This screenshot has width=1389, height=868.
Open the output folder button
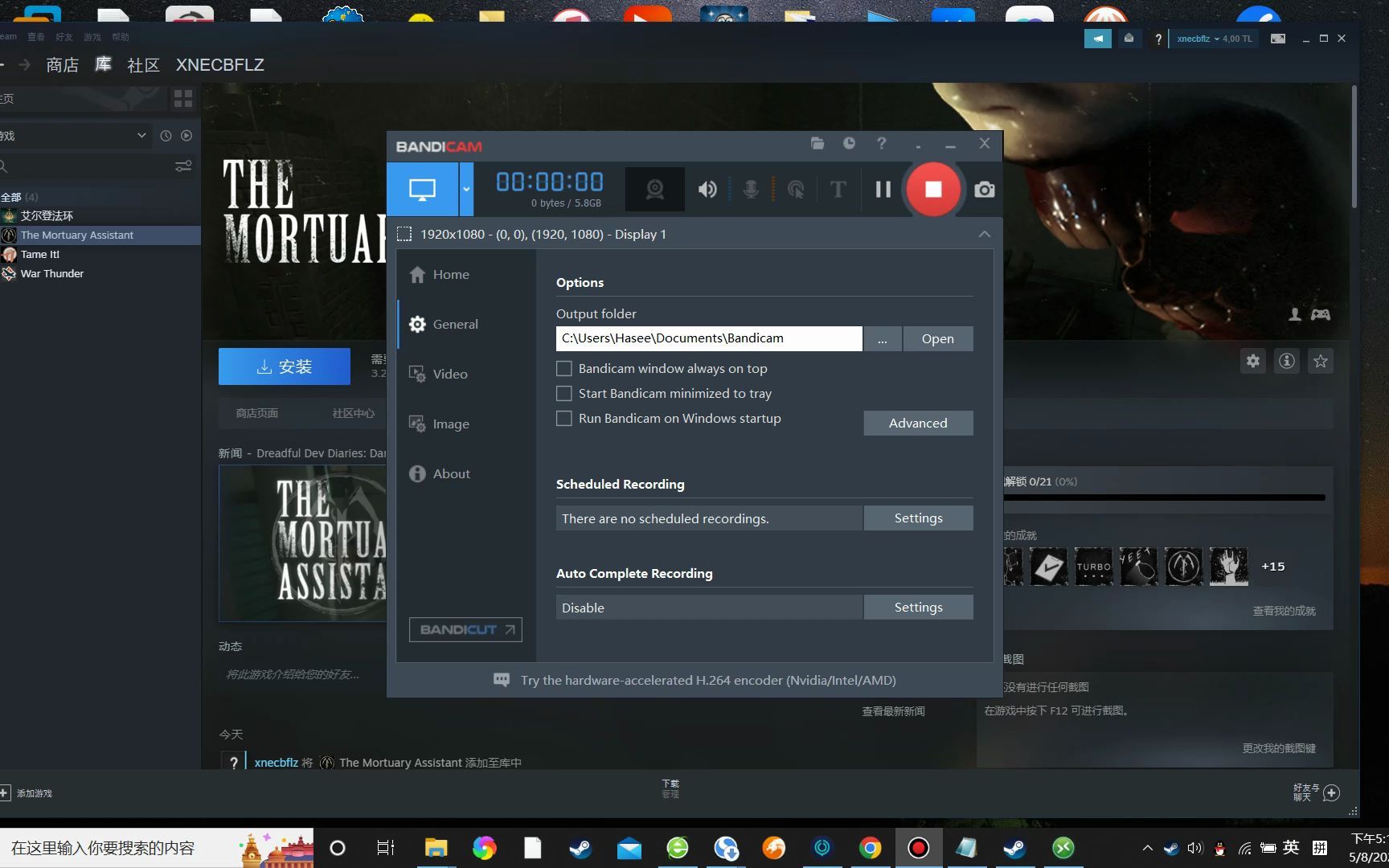(938, 338)
